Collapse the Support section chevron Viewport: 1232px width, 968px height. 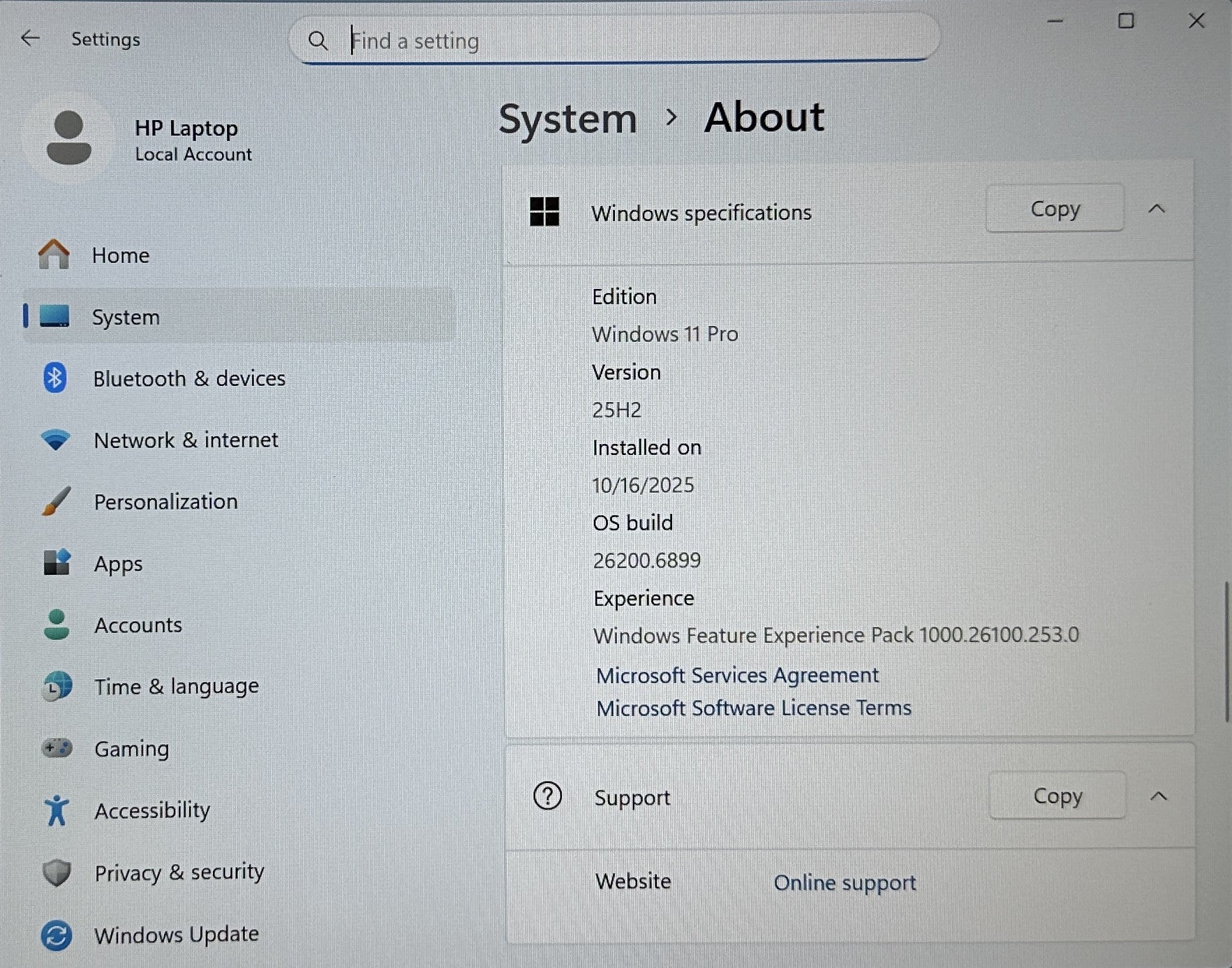pos(1159,796)
